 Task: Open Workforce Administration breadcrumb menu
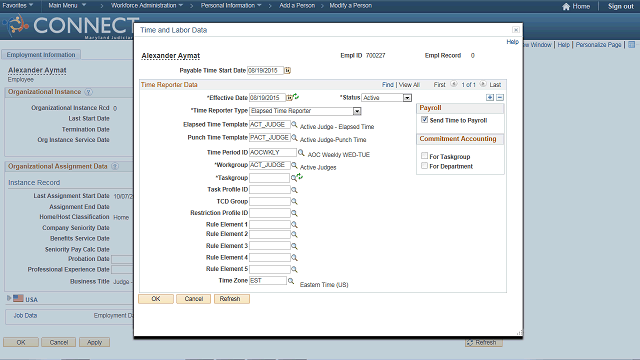click(147, 6)
